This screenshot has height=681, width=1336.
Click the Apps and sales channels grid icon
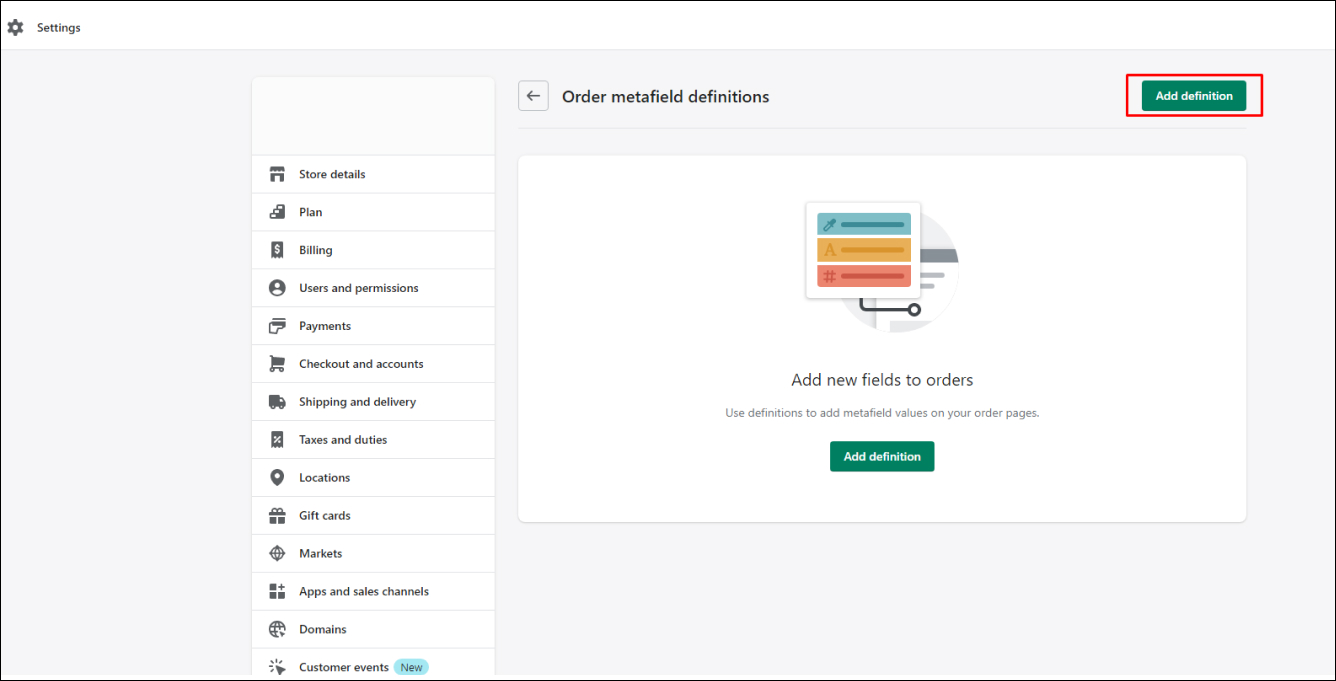[277, 592]
